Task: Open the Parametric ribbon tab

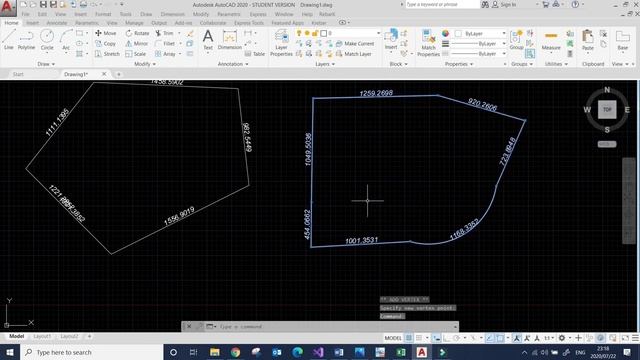Action: pos(87,23)
